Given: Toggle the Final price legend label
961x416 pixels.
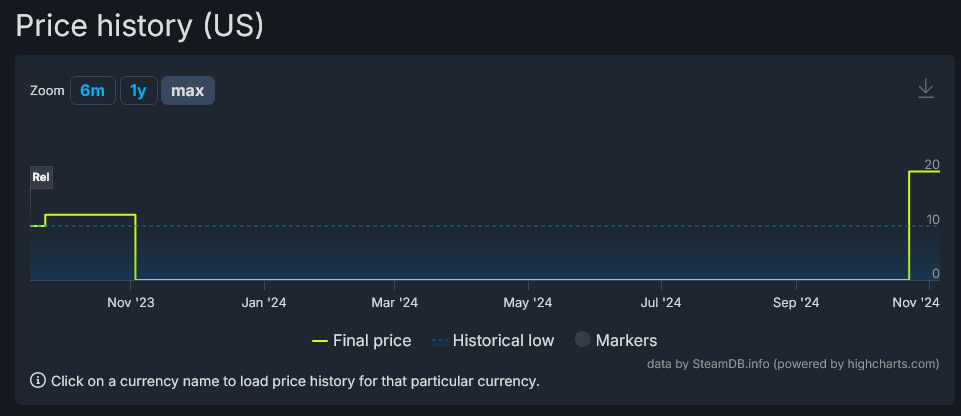Looking at the screenshot, I should tap(372, 341).
